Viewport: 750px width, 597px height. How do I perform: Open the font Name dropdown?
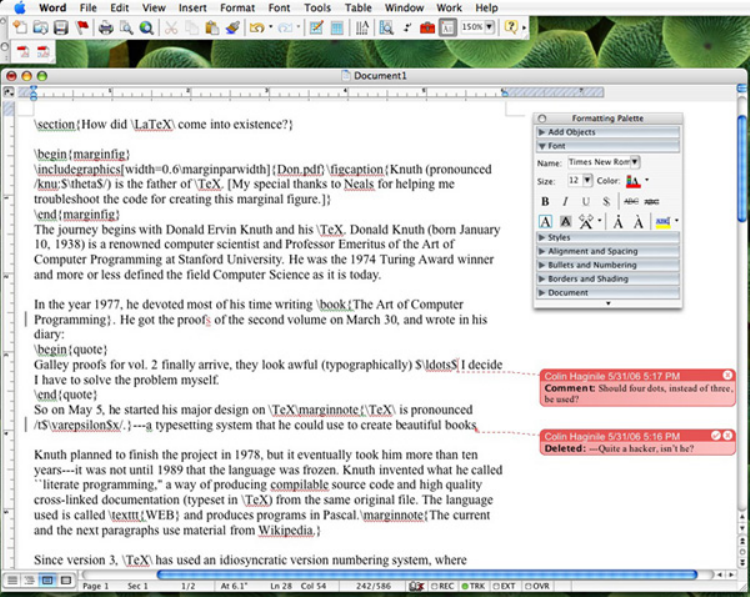[x=635, y=162]
